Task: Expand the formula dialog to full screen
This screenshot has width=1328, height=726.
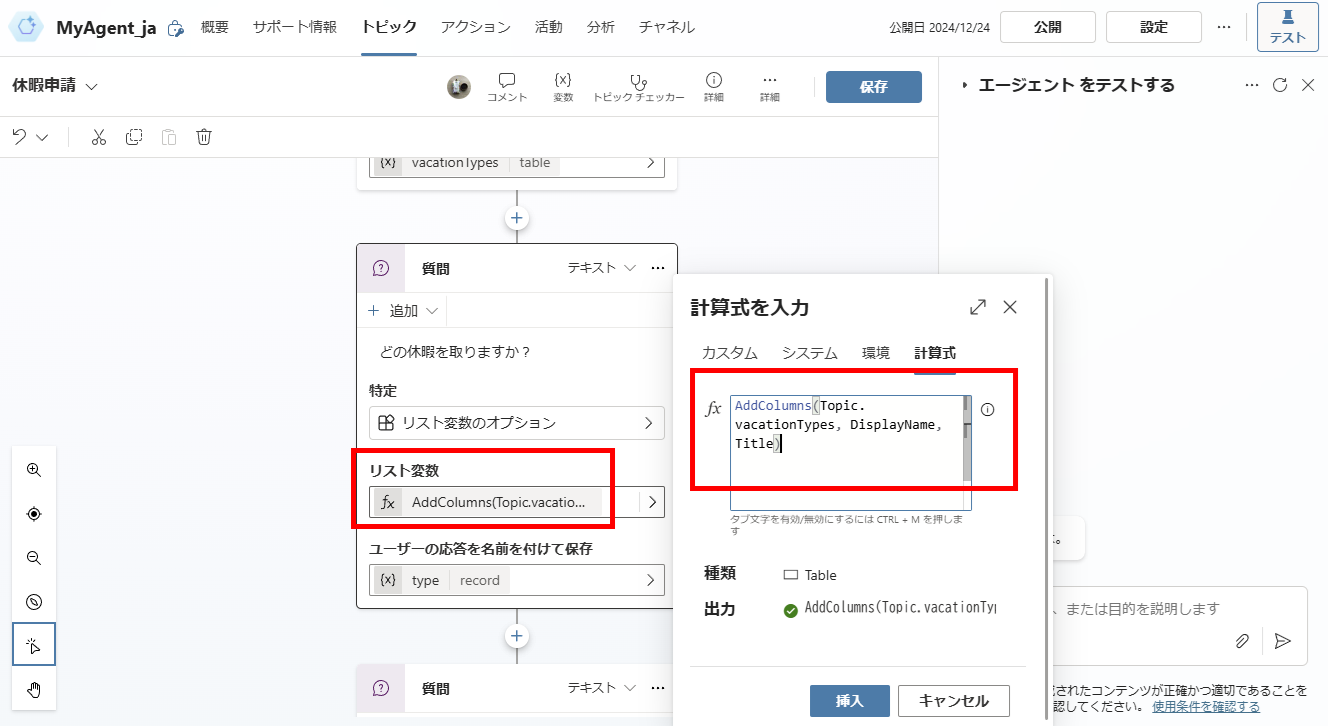Action: (977, 307)
